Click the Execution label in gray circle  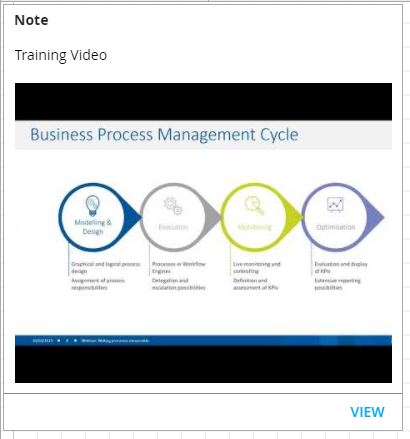coord(173,227)
